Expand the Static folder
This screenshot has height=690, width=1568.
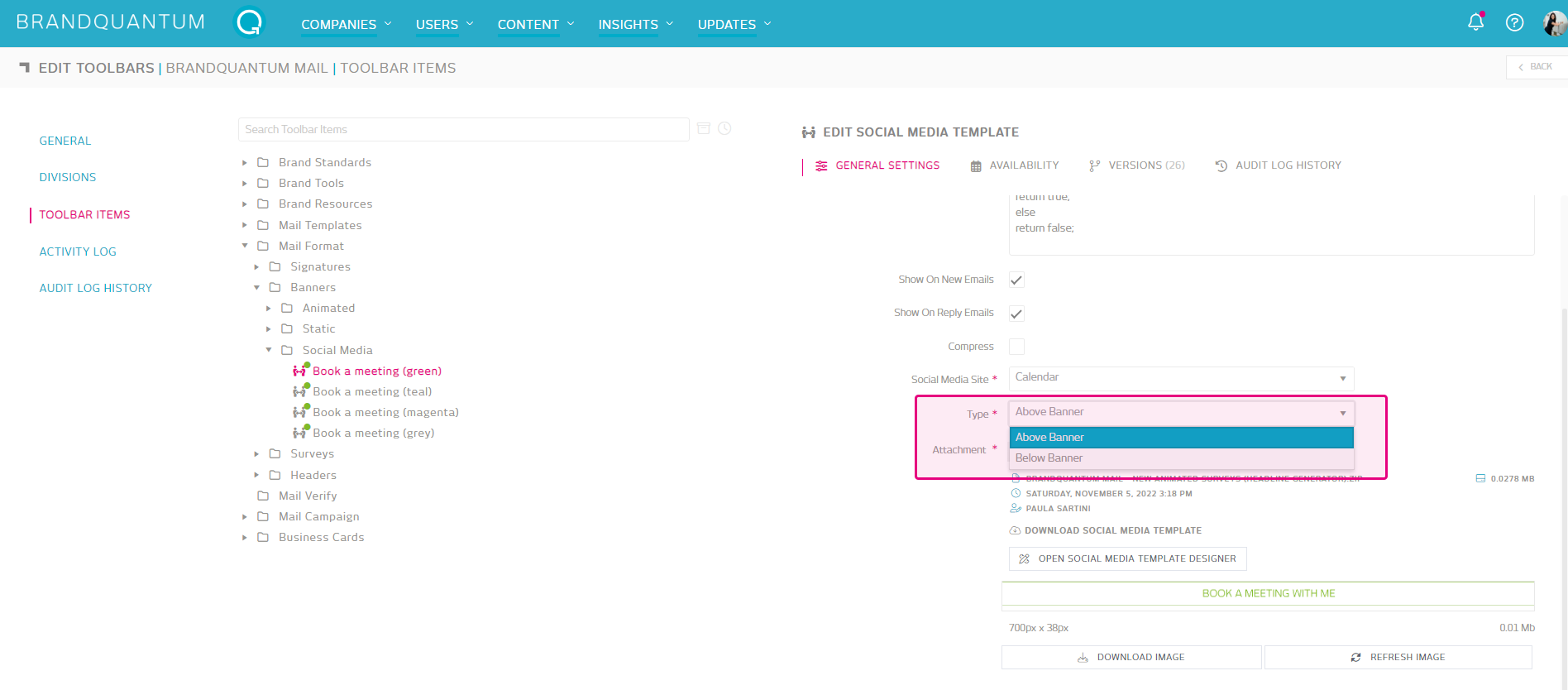[269, 328]
